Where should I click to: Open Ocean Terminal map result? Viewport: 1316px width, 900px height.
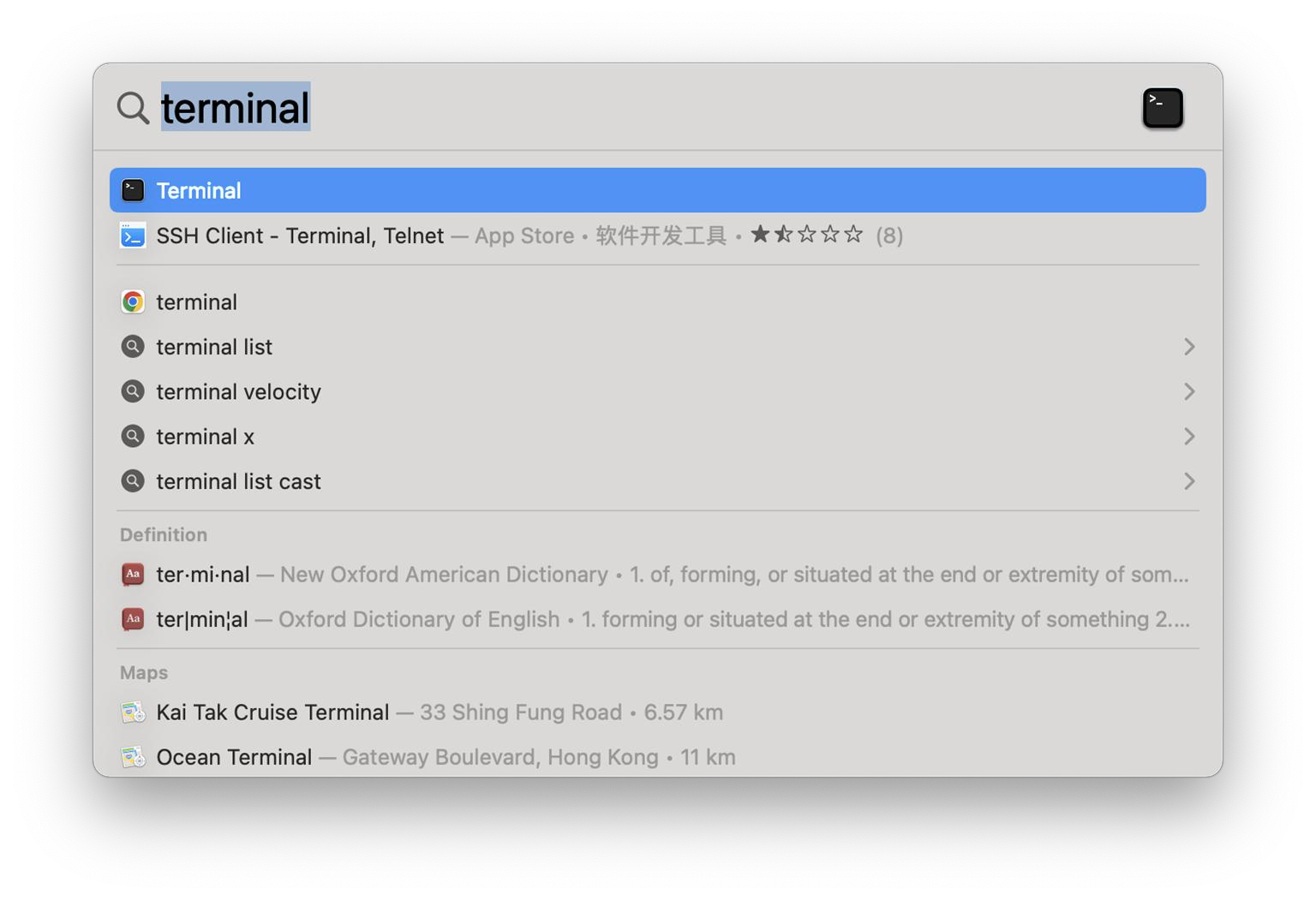tap(658, 757)
